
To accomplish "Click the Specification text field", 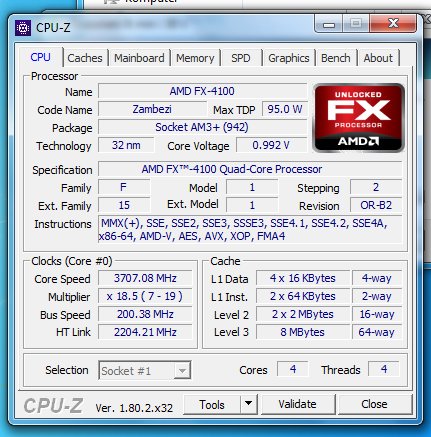I will pos(250,169).
